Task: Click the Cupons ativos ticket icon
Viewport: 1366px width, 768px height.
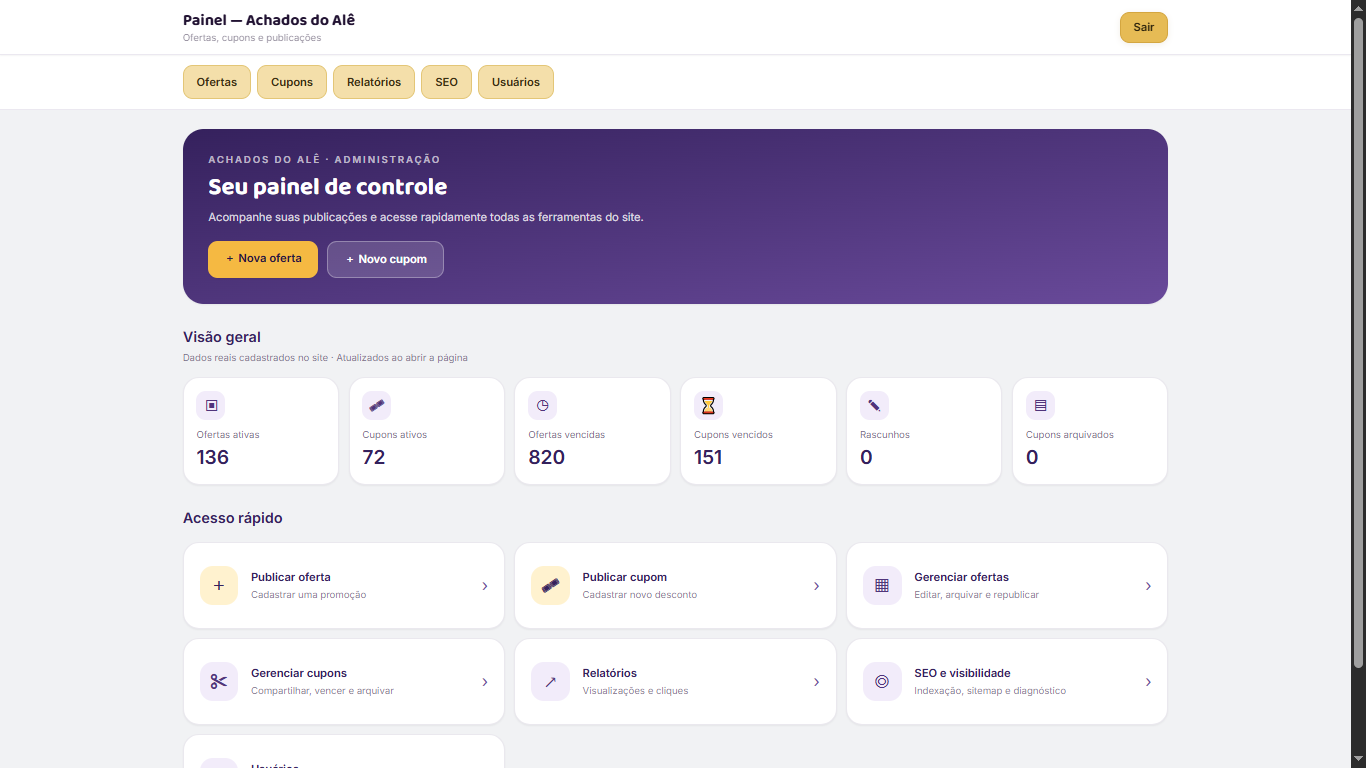Action: tap(377, 405)
